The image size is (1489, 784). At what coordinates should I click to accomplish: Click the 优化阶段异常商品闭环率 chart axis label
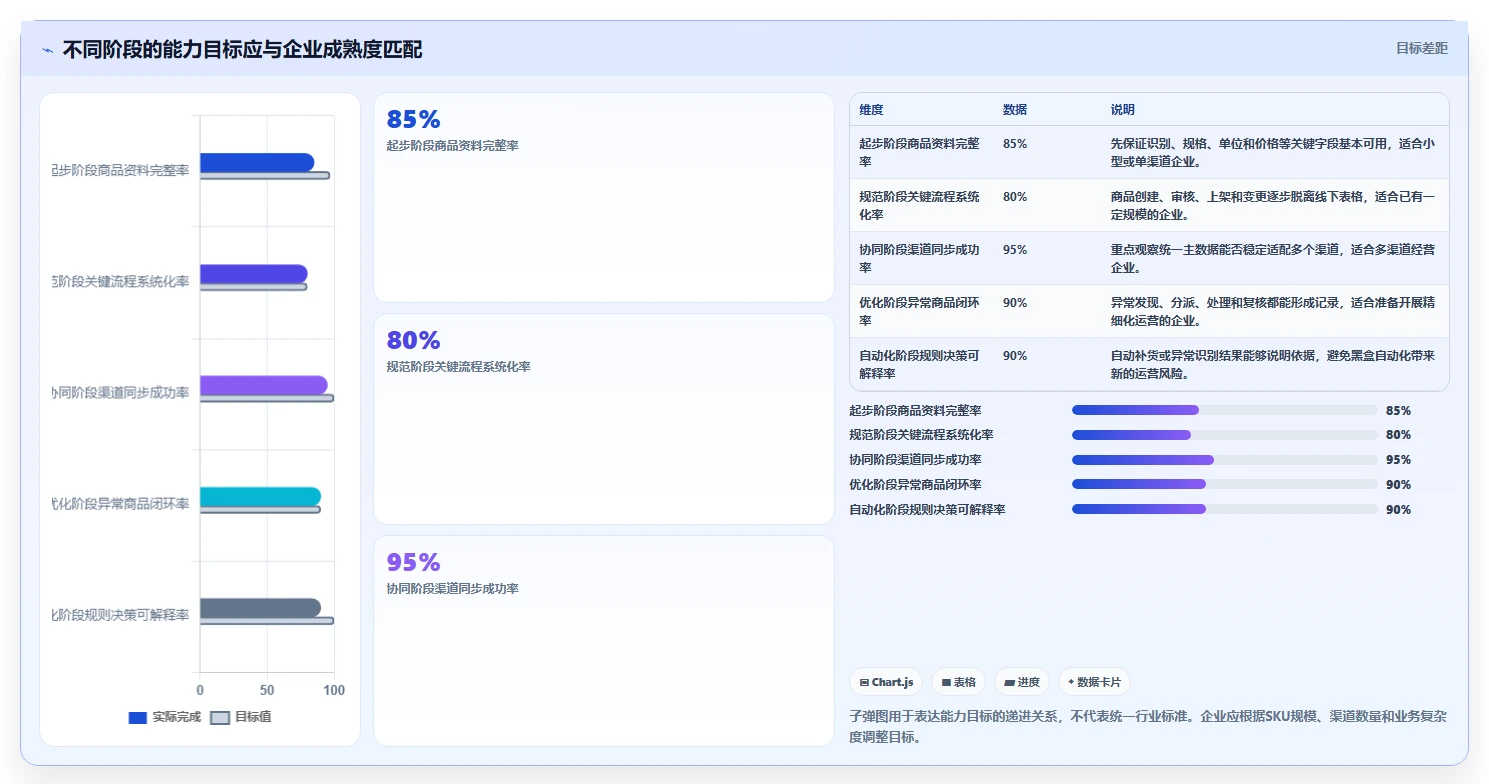click(120, 504)
